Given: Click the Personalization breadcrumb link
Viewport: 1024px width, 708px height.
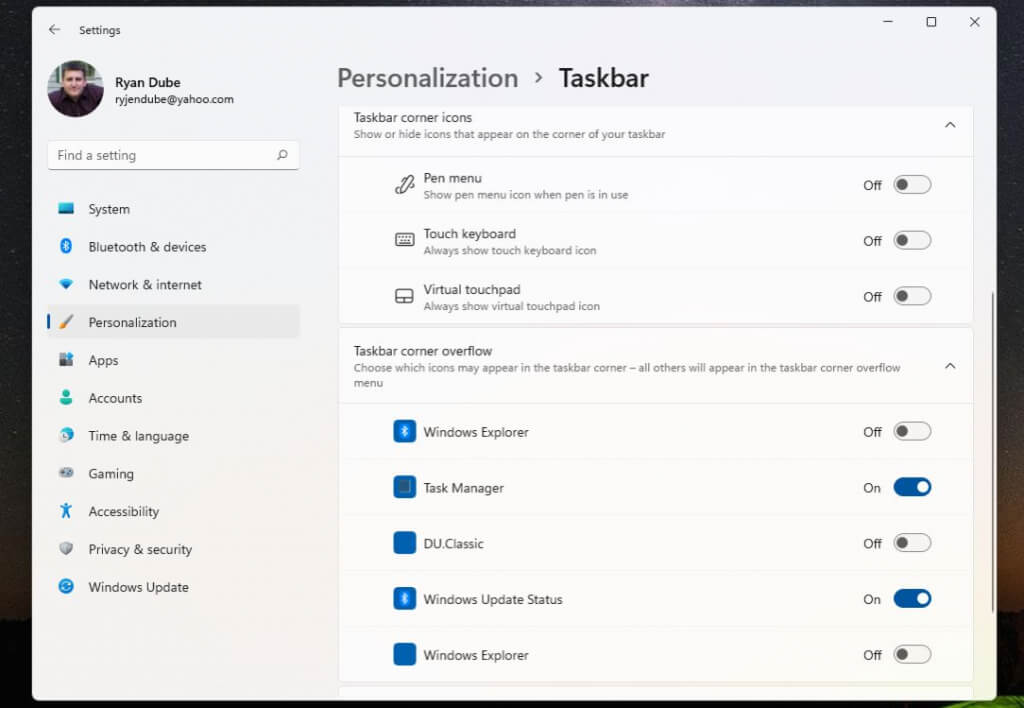Looking at the screenshot, I should pos(427,78).
